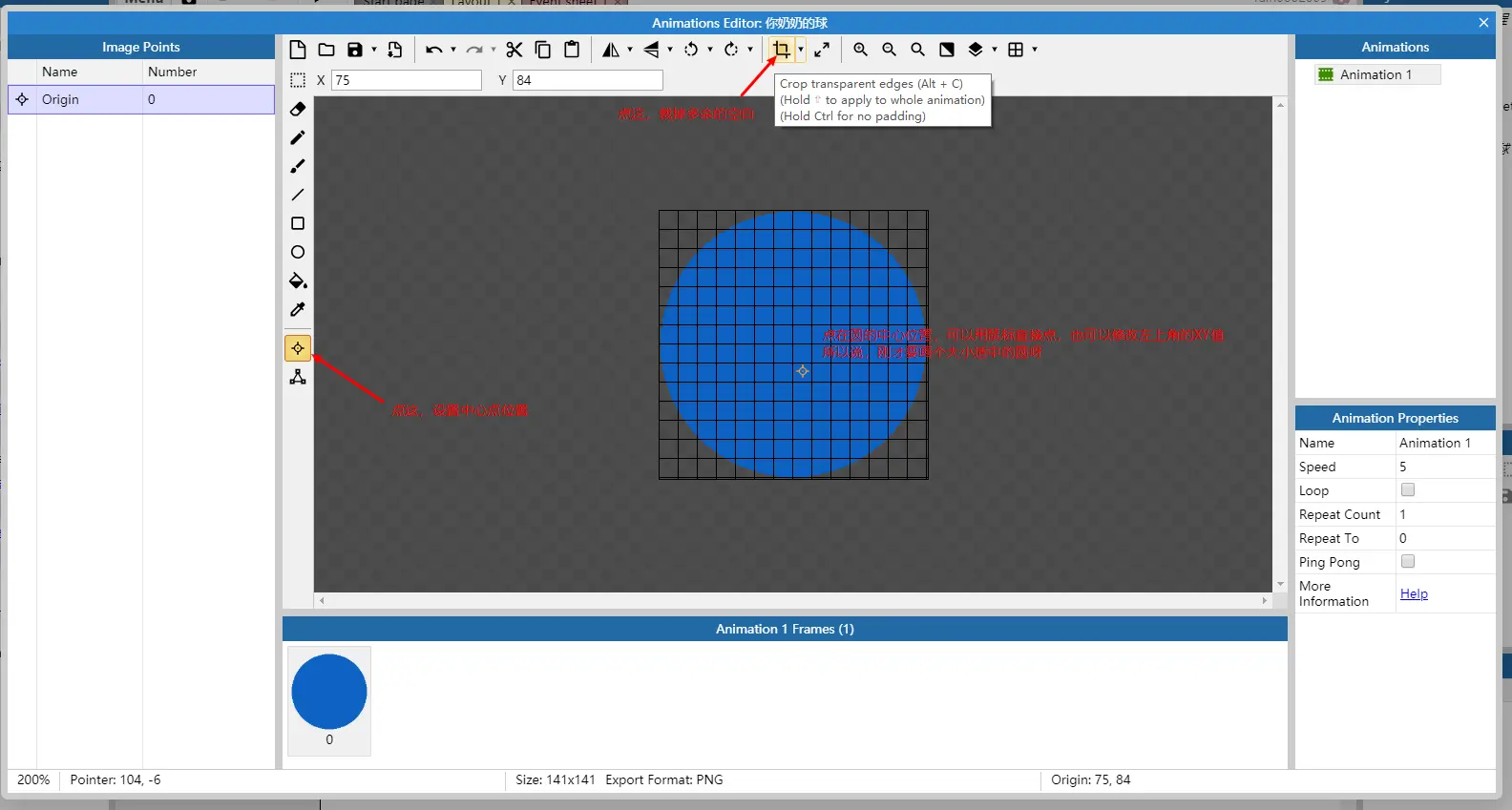
Task: Open an image file with folder icon
Action: (x=326, y=50)
